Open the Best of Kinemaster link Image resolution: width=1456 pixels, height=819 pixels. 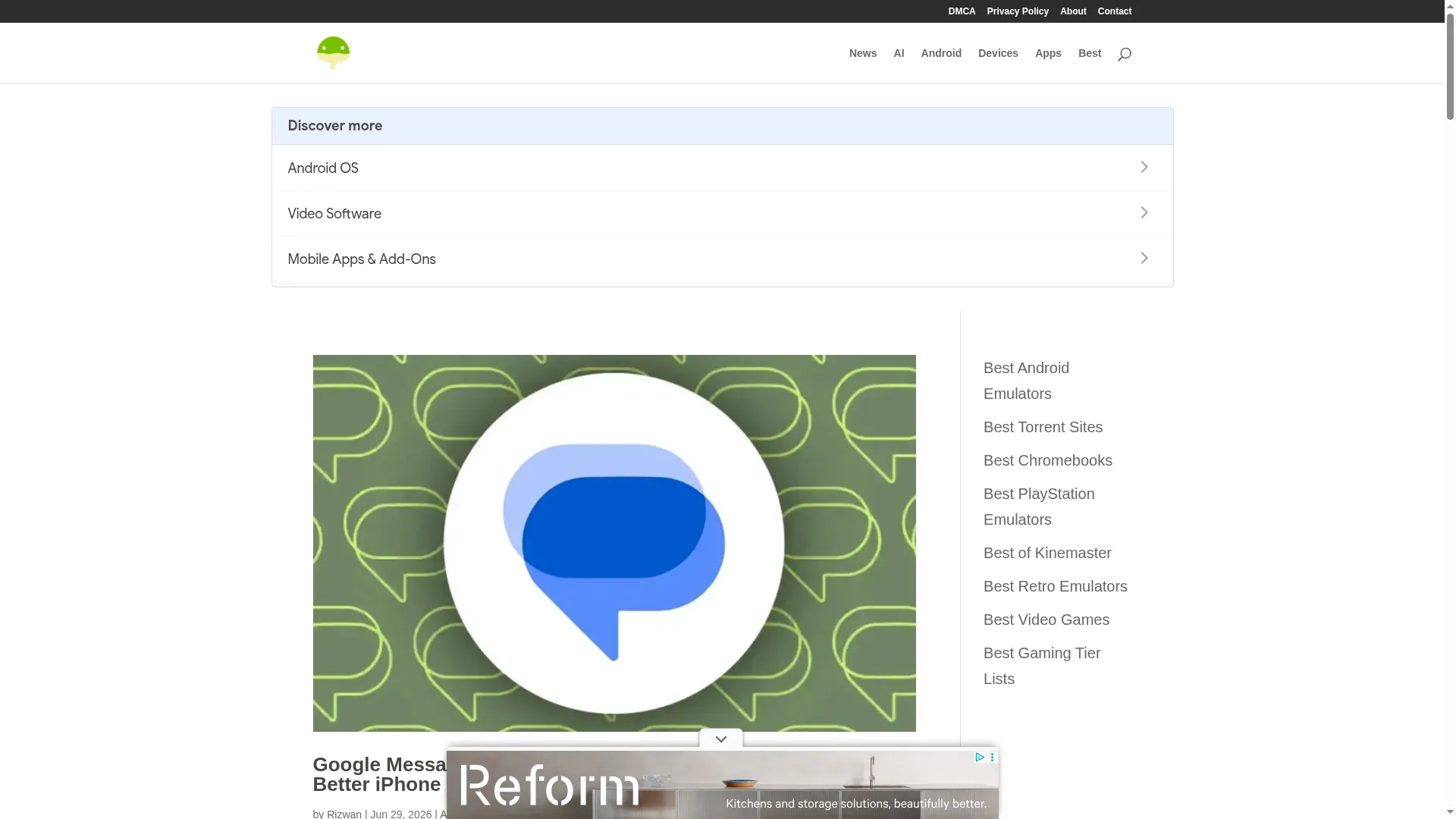pyautogui.click(x=1047, y=553)
